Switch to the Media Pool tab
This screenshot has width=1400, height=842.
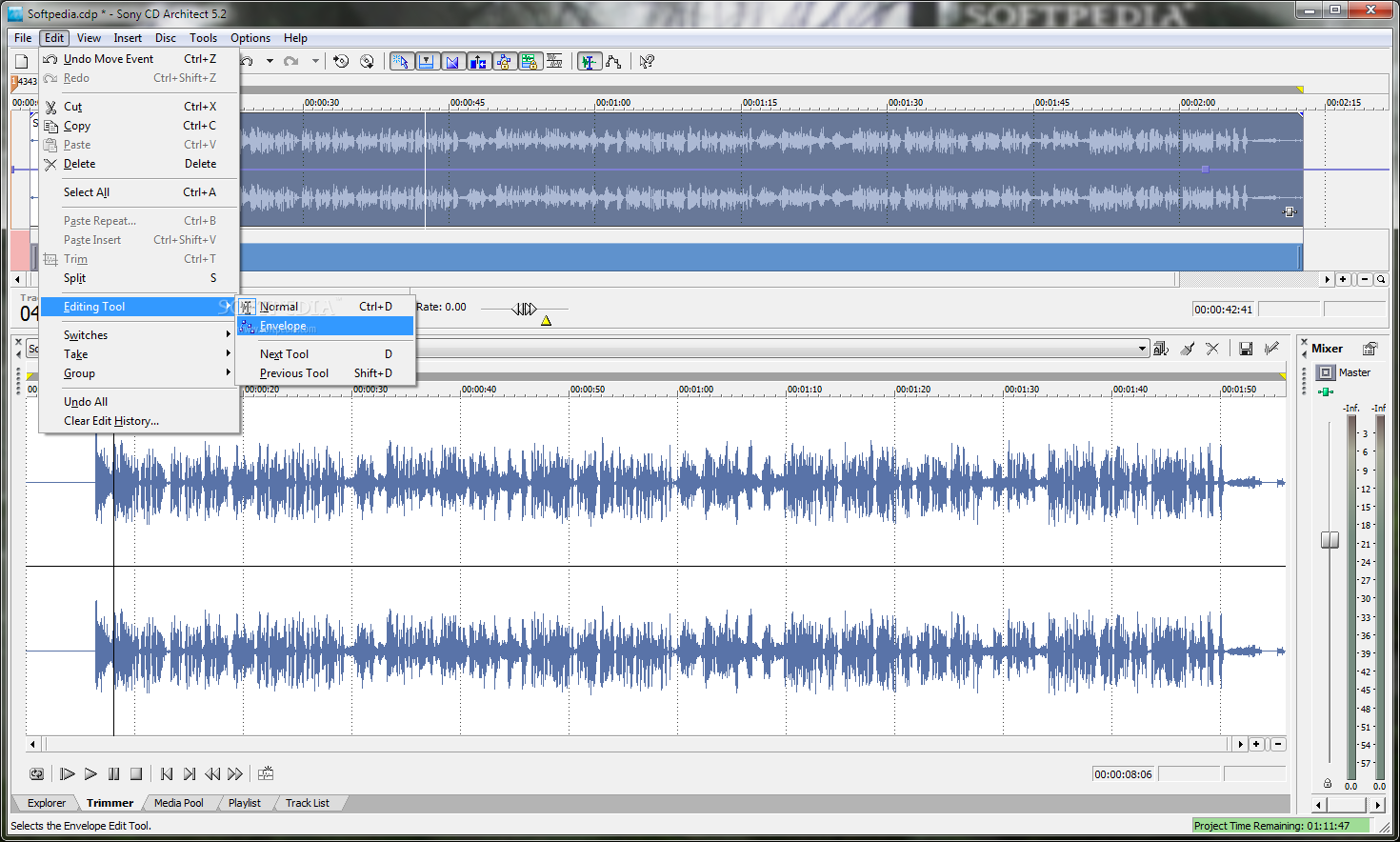point(179,803)
